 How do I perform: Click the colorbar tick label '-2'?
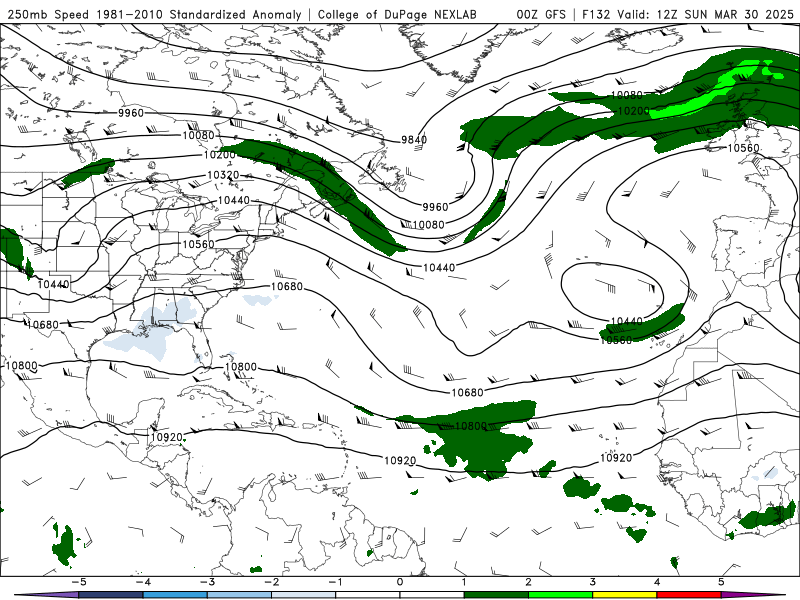[271, 582]
